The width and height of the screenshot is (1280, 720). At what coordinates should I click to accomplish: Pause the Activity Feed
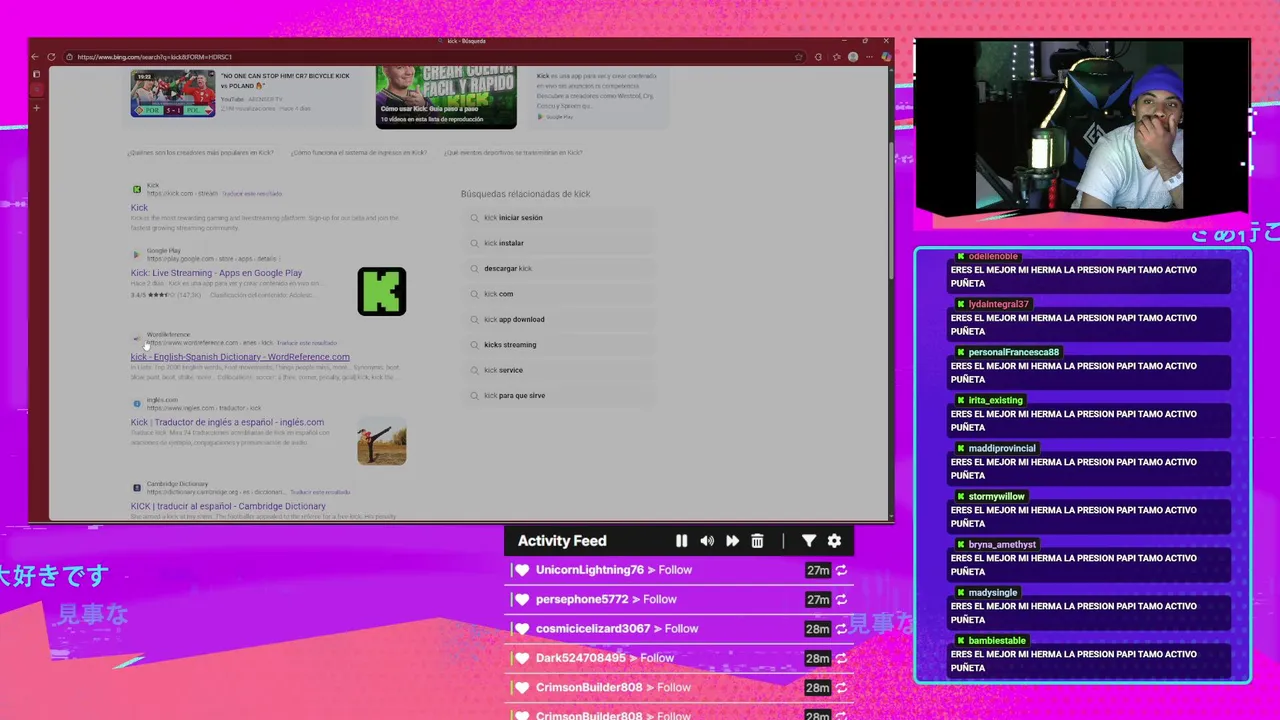tap(681, 541)
